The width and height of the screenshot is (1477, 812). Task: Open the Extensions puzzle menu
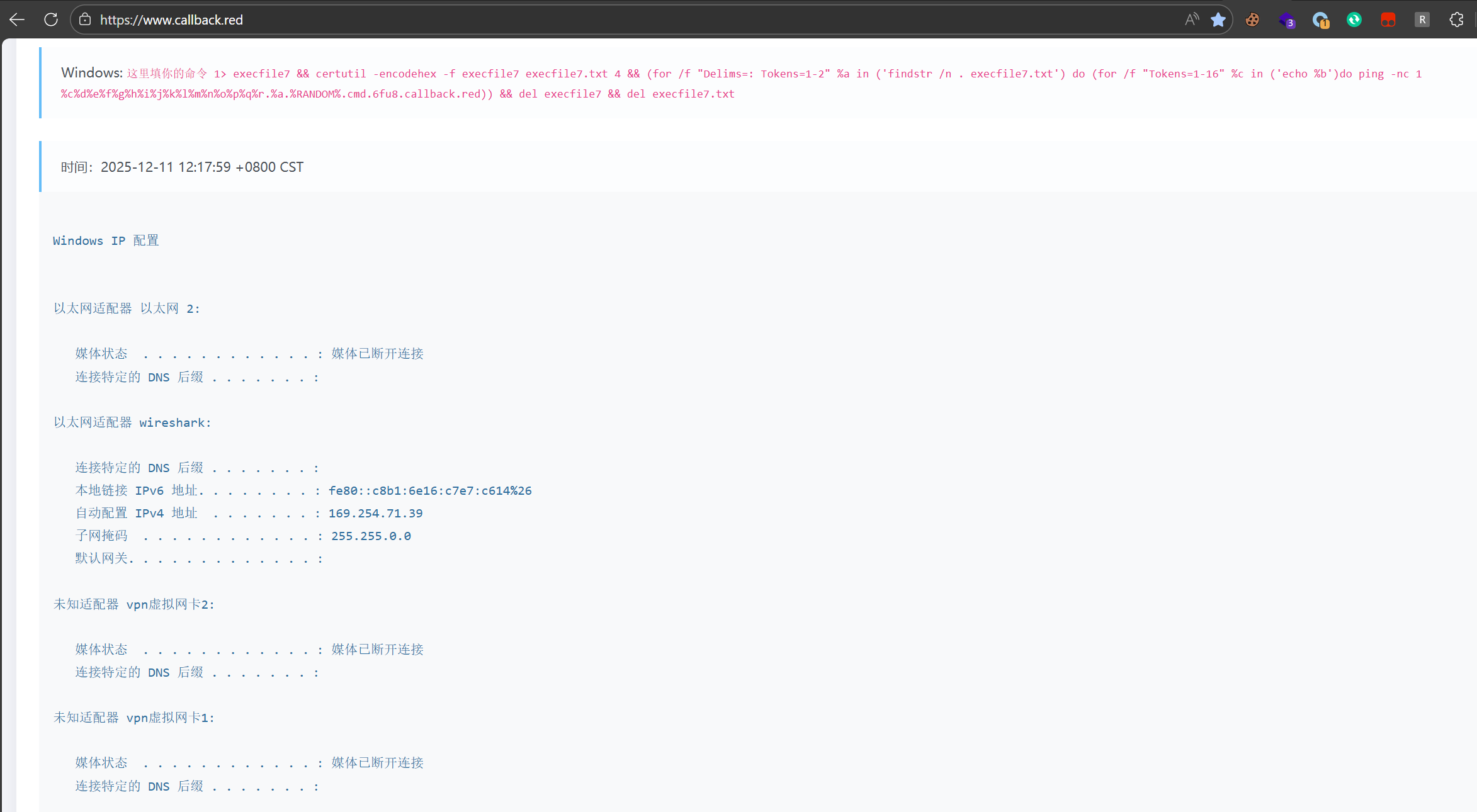point(1456,20)
